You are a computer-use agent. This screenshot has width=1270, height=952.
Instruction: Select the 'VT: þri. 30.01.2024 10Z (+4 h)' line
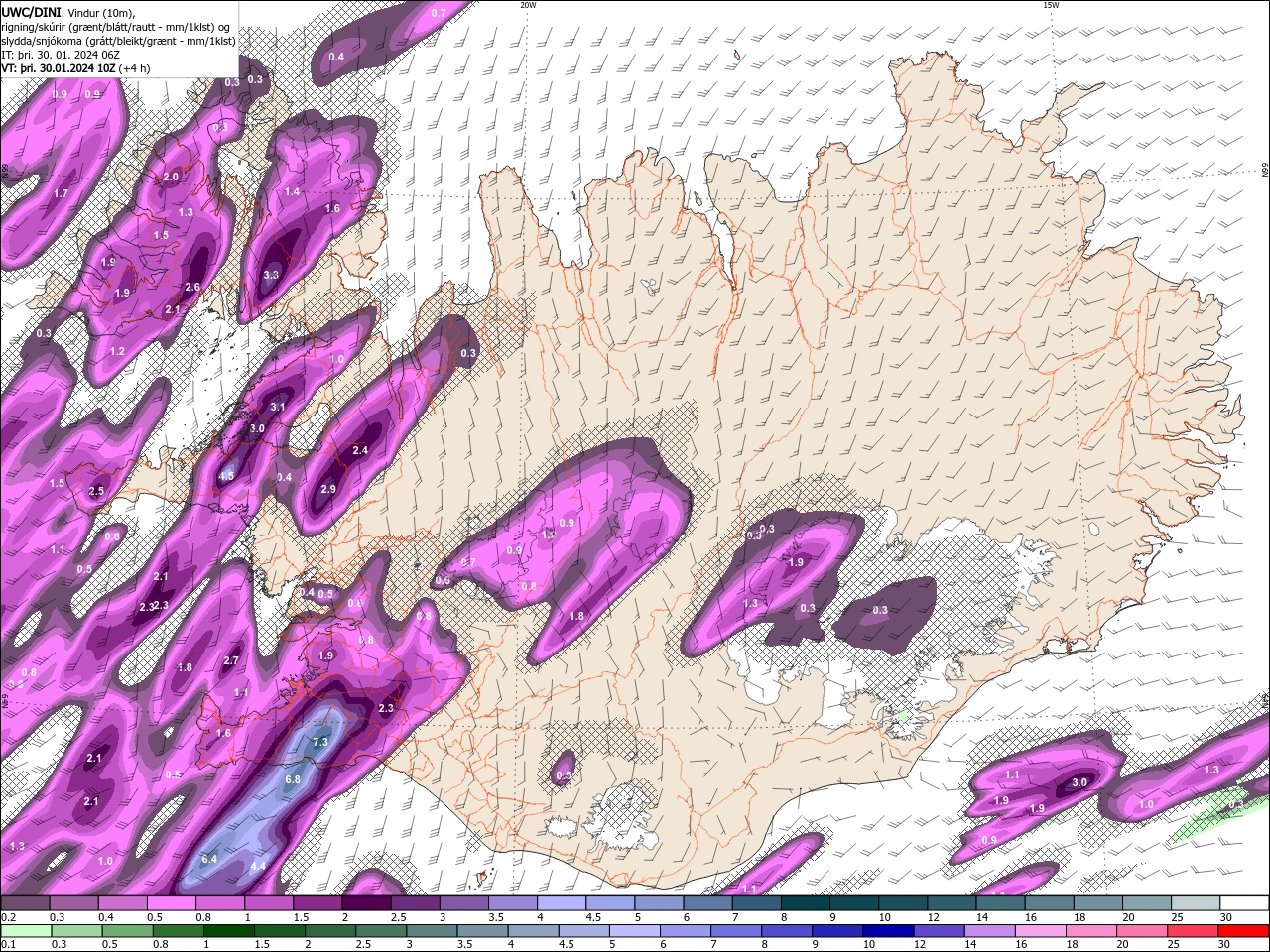point(75,68)
